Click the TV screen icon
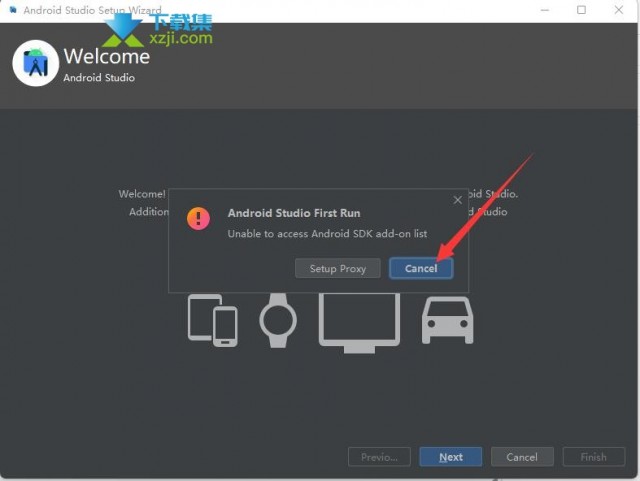This screenshot has height=481, width=640. click(359, 323)
